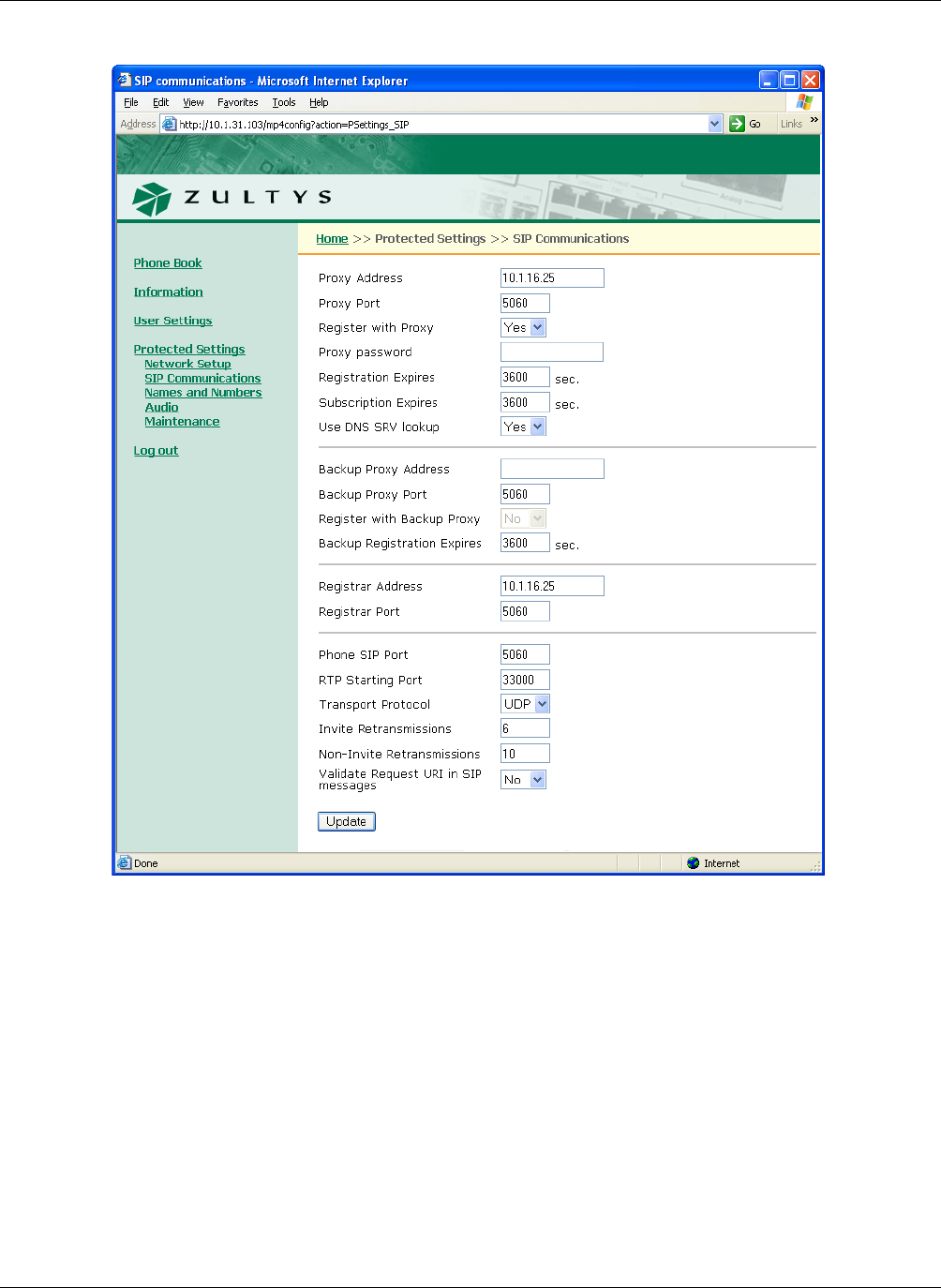941x1288 pixels.
Task: Click the Go arrow icon
Action: click(x=738, y=124)
